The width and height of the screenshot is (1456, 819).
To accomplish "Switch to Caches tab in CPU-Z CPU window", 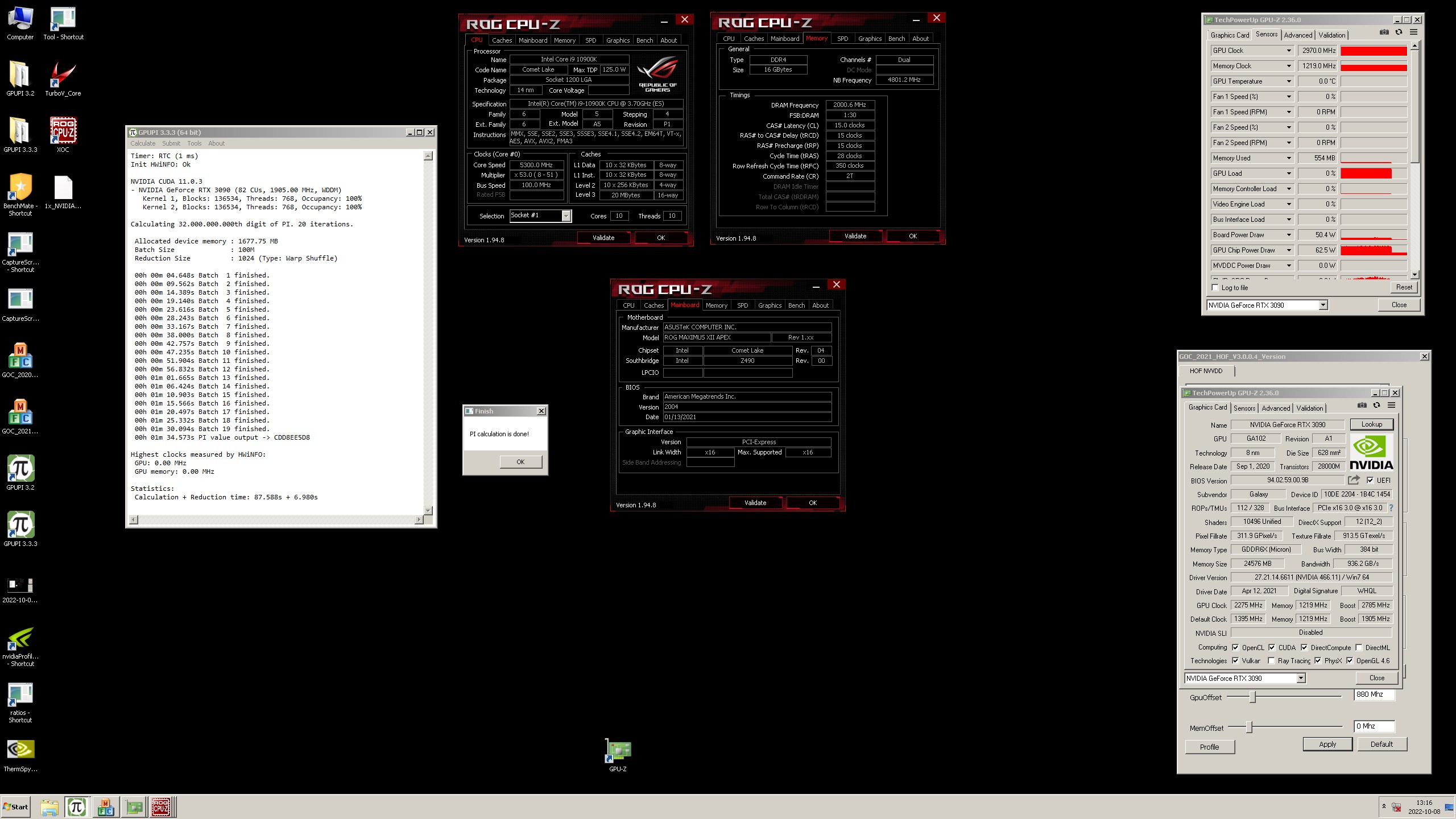I will point(502,40).
